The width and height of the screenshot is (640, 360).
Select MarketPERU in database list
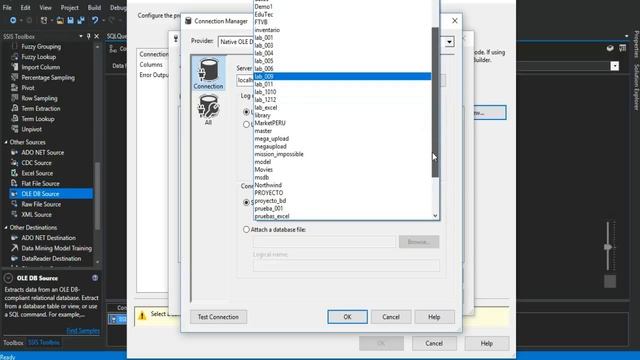point(342,123)
